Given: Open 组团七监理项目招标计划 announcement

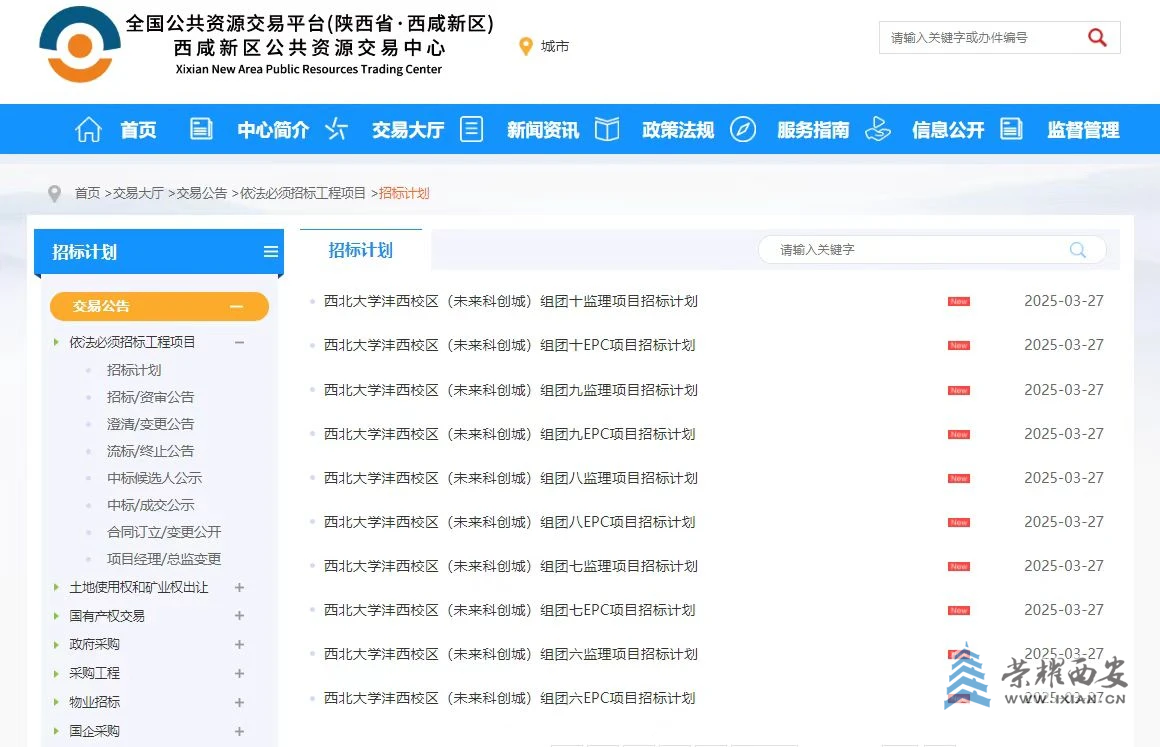Looking at the screenshot, I should pyautogui.click(x=510, y=566).
